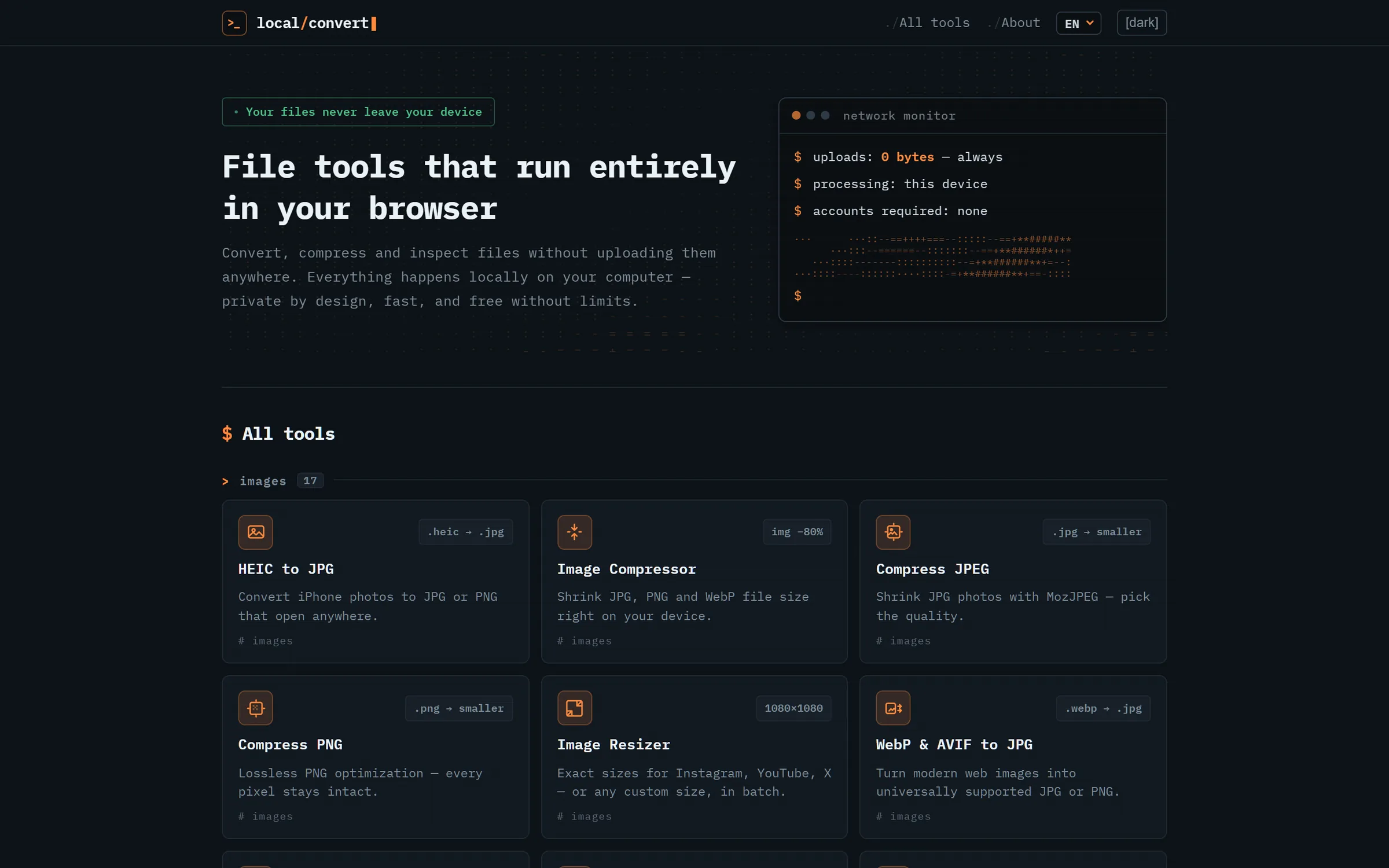The height and width of the screenshot is (868, 1389).
Task: Click the images count badge 17
Action: click(x=310, y=480)
